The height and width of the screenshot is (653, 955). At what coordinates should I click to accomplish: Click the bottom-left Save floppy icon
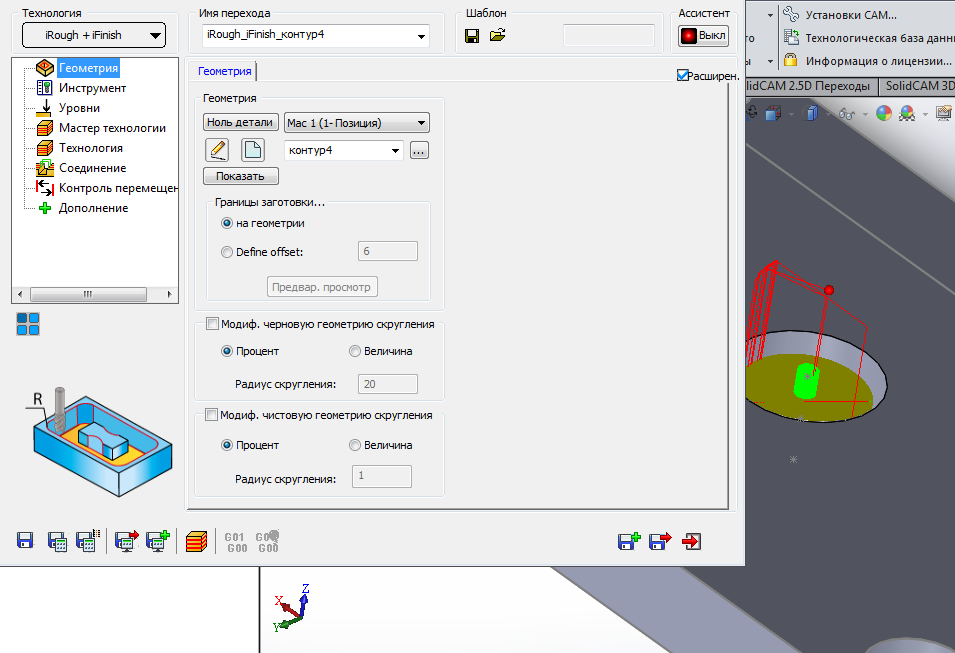25,540
